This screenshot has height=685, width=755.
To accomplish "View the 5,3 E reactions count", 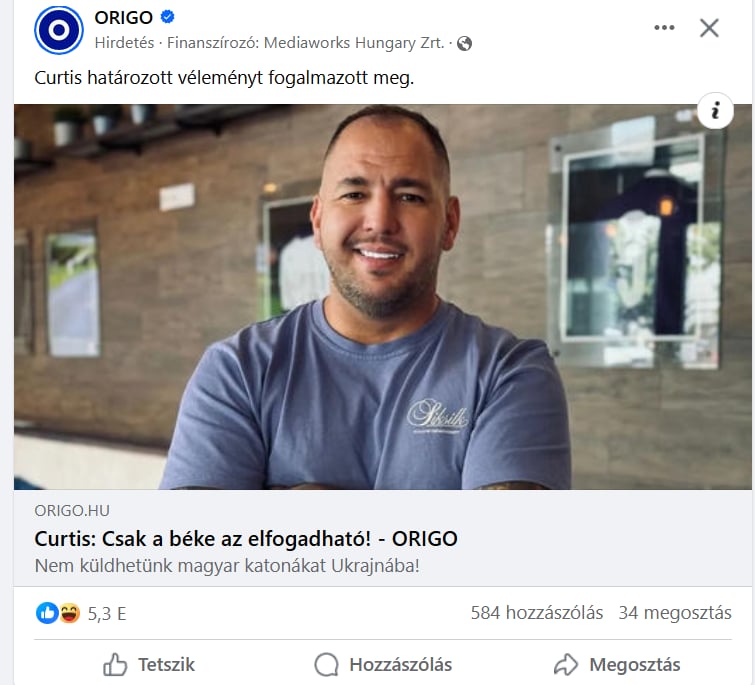I will click(x=107, y=614).
